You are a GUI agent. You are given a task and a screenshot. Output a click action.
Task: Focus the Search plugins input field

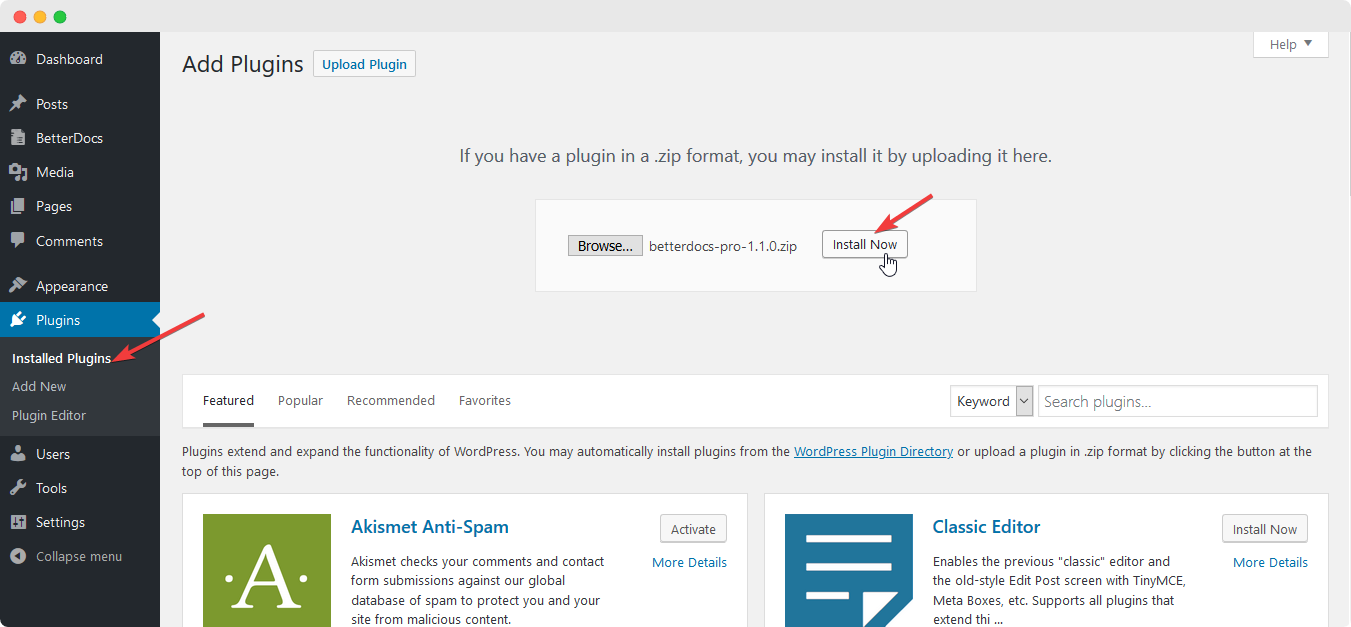coord(1177,401)
